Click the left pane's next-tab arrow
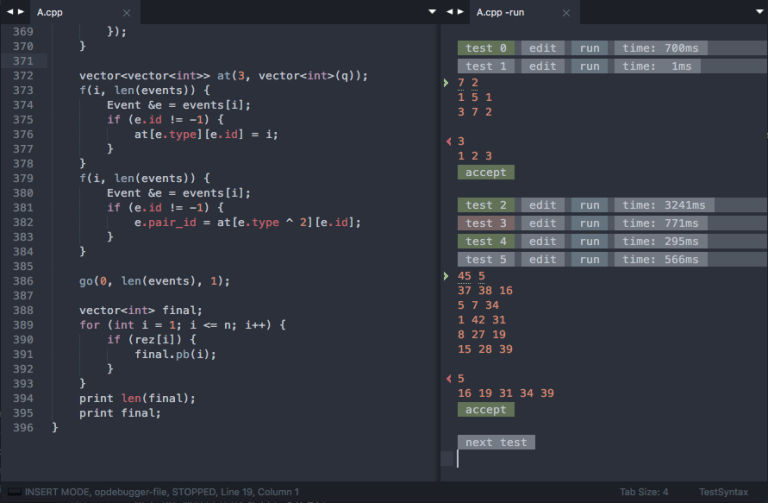Screen dimensions: 768x503 coord(22,12)
